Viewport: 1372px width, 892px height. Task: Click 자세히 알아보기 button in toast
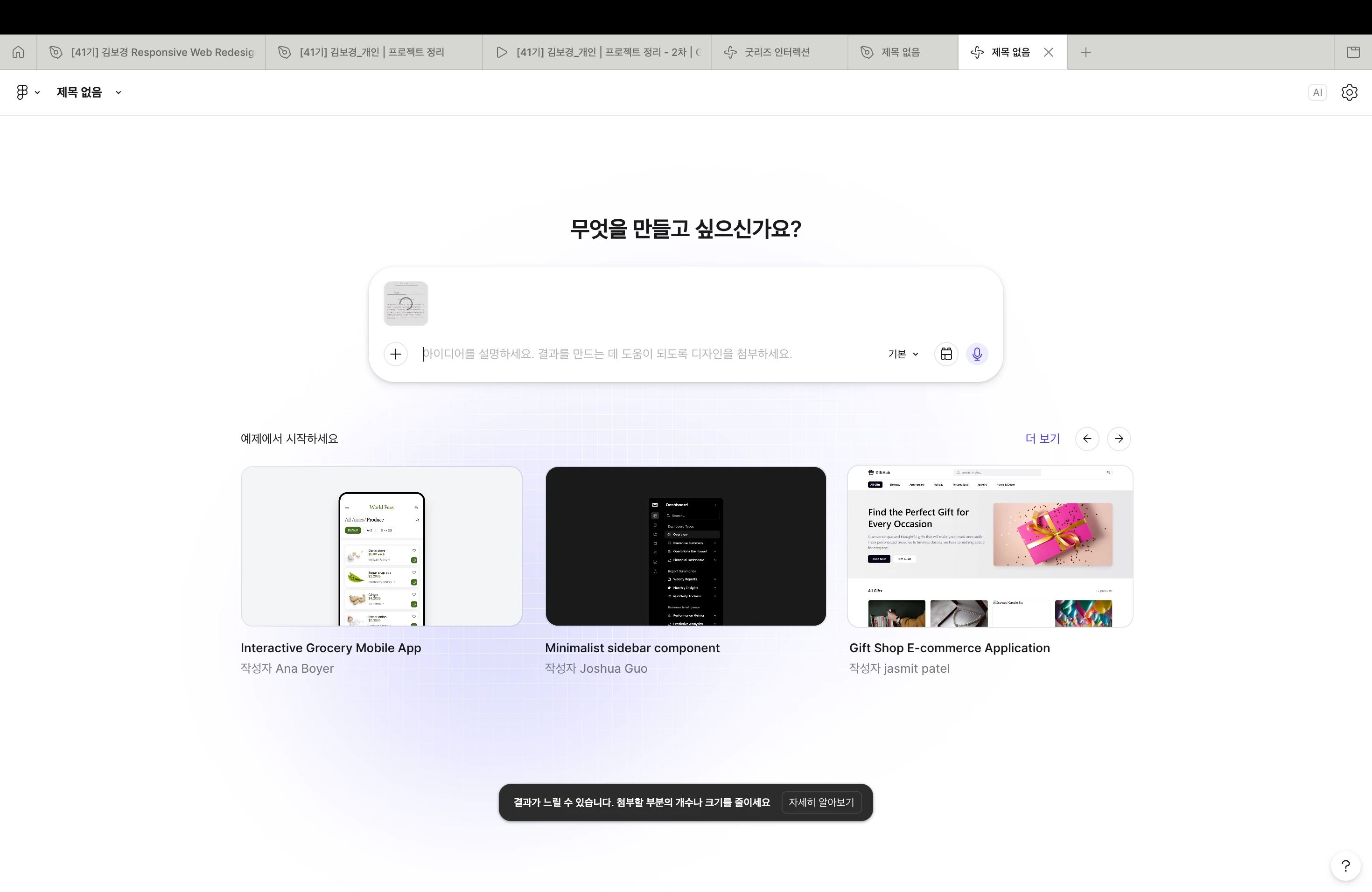pos(821,802)
